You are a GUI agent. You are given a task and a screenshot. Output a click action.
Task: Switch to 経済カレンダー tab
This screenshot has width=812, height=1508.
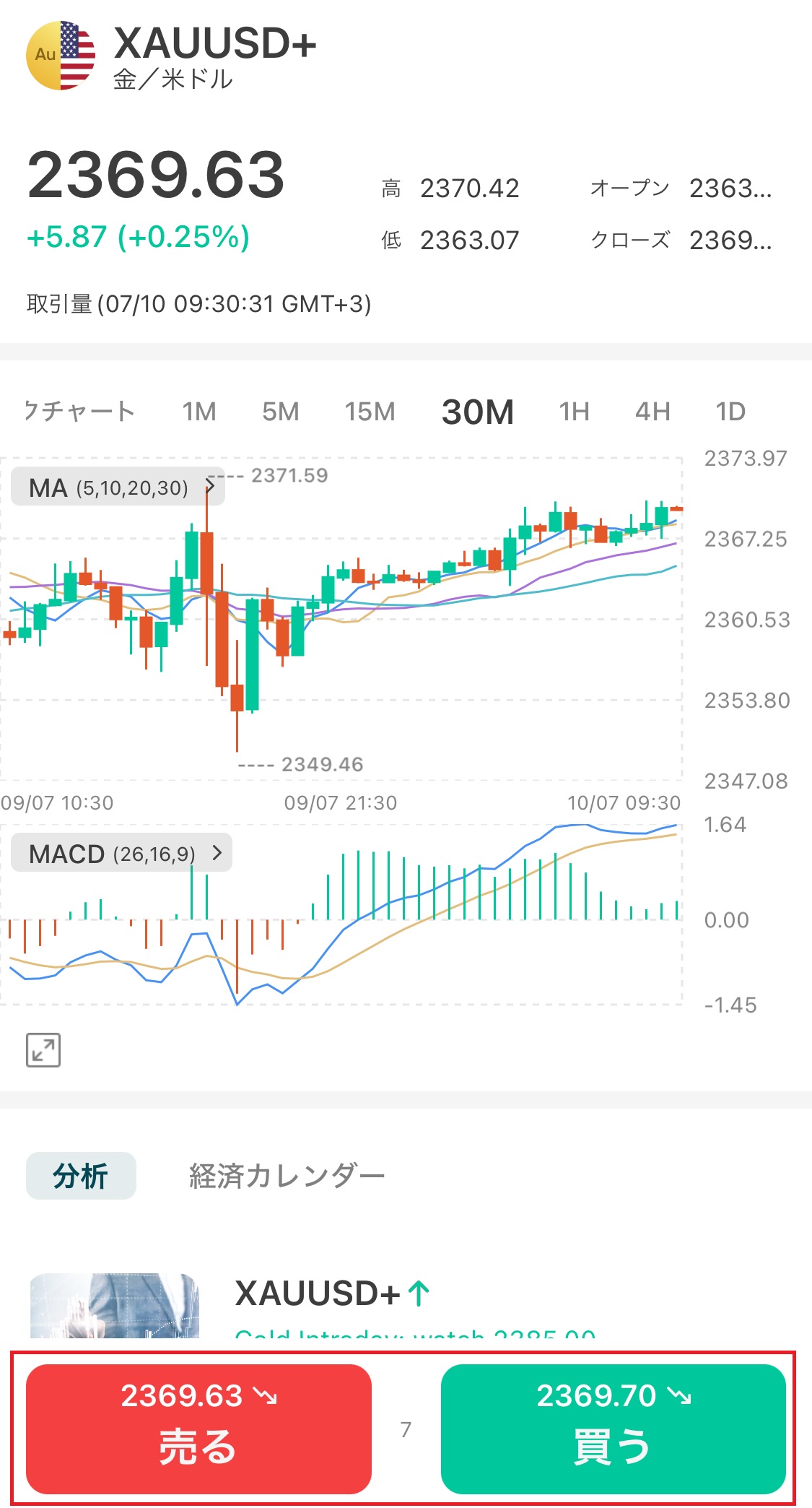[287, 1176]
